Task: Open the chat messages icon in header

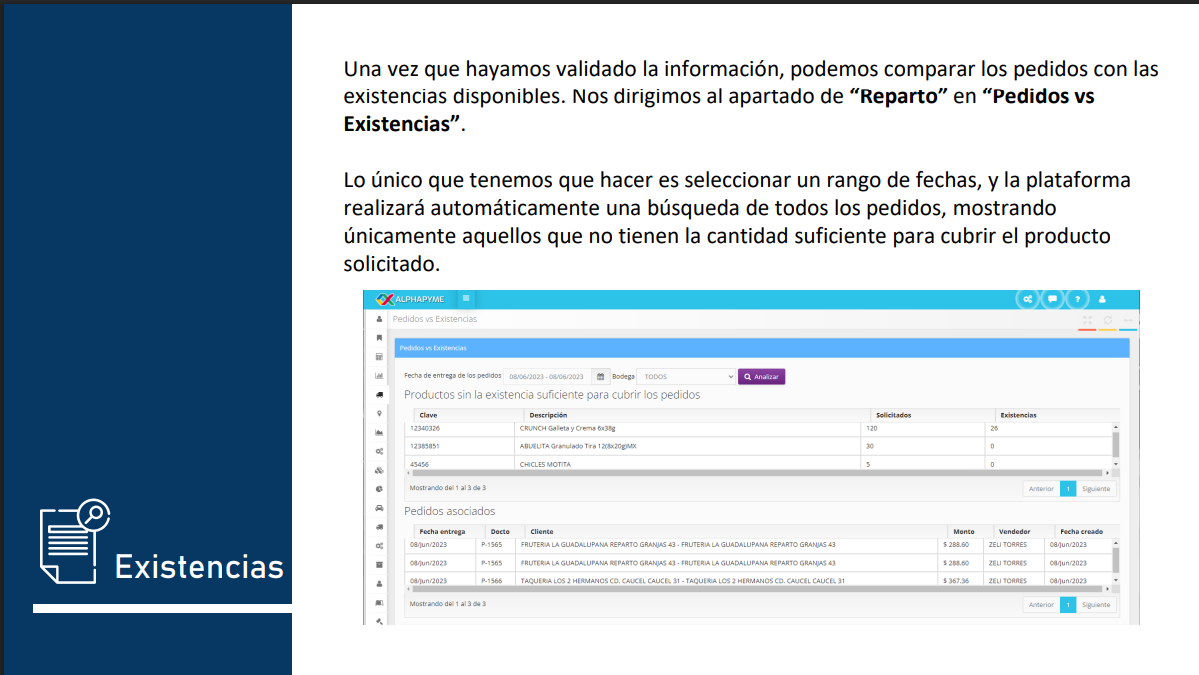Action: (1052, 299)
